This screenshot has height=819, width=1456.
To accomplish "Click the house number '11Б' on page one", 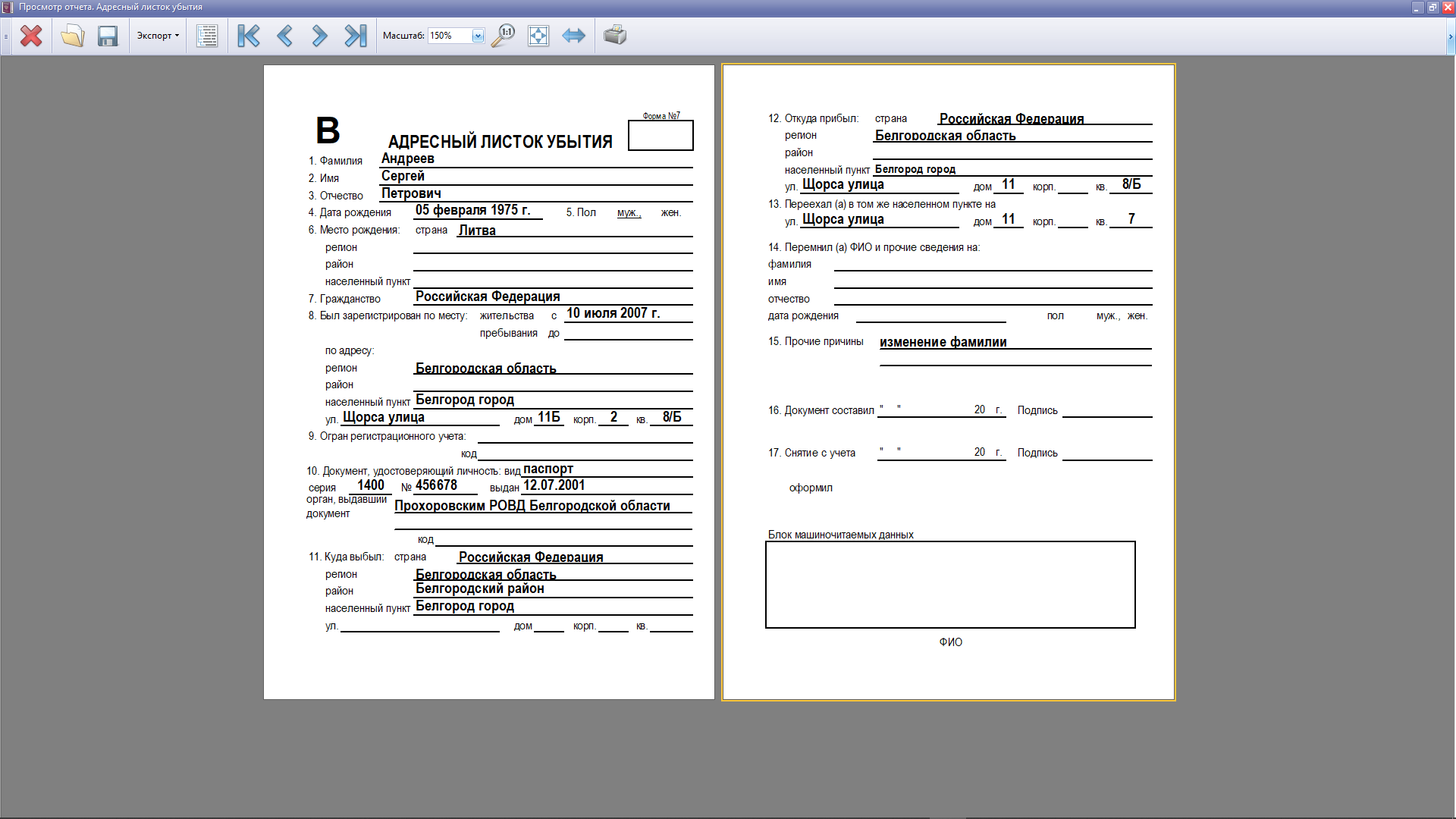I will click(549, 417).
